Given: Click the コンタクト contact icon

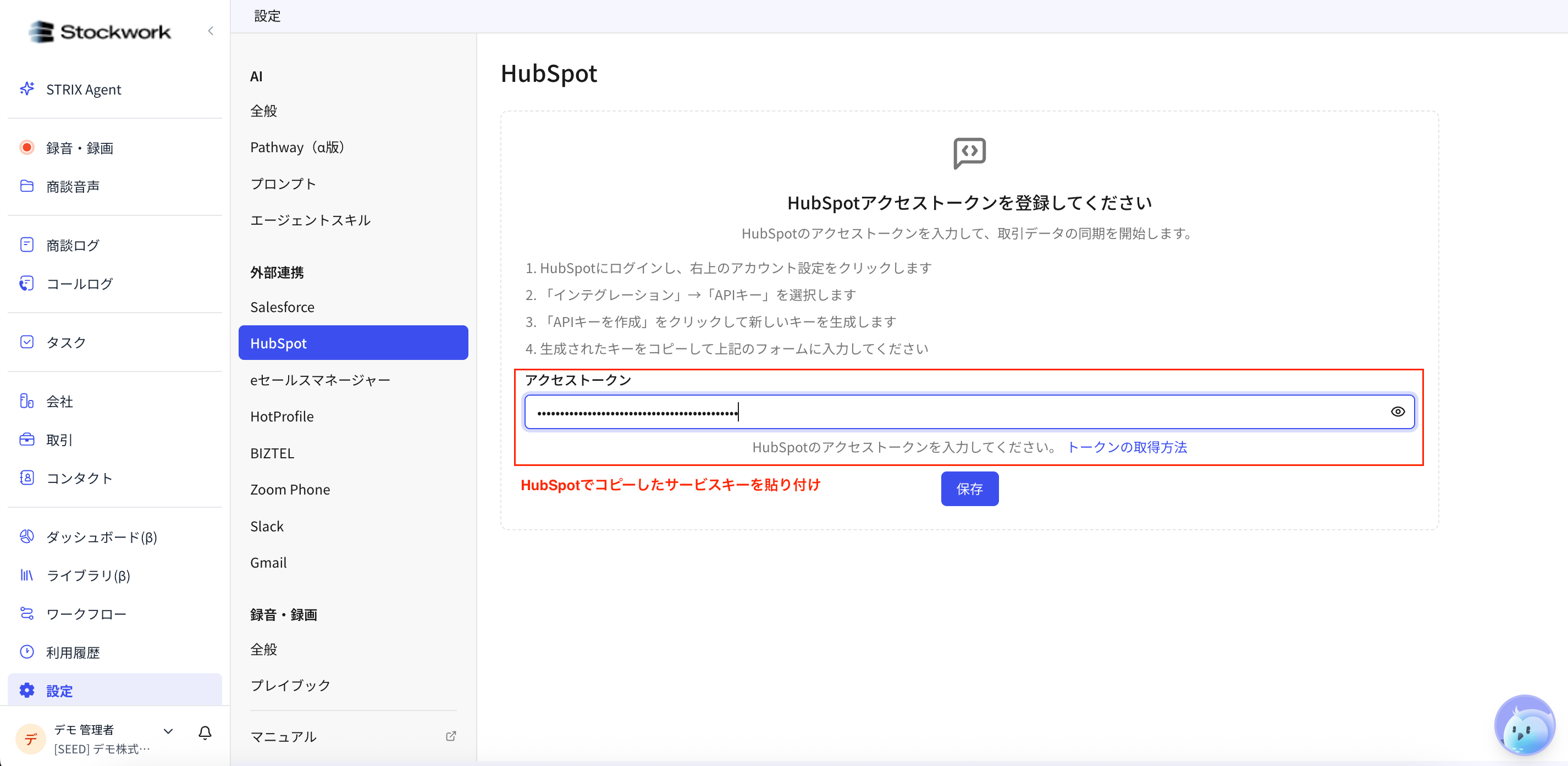Looking at the screenshot, I should pos(27,477).
